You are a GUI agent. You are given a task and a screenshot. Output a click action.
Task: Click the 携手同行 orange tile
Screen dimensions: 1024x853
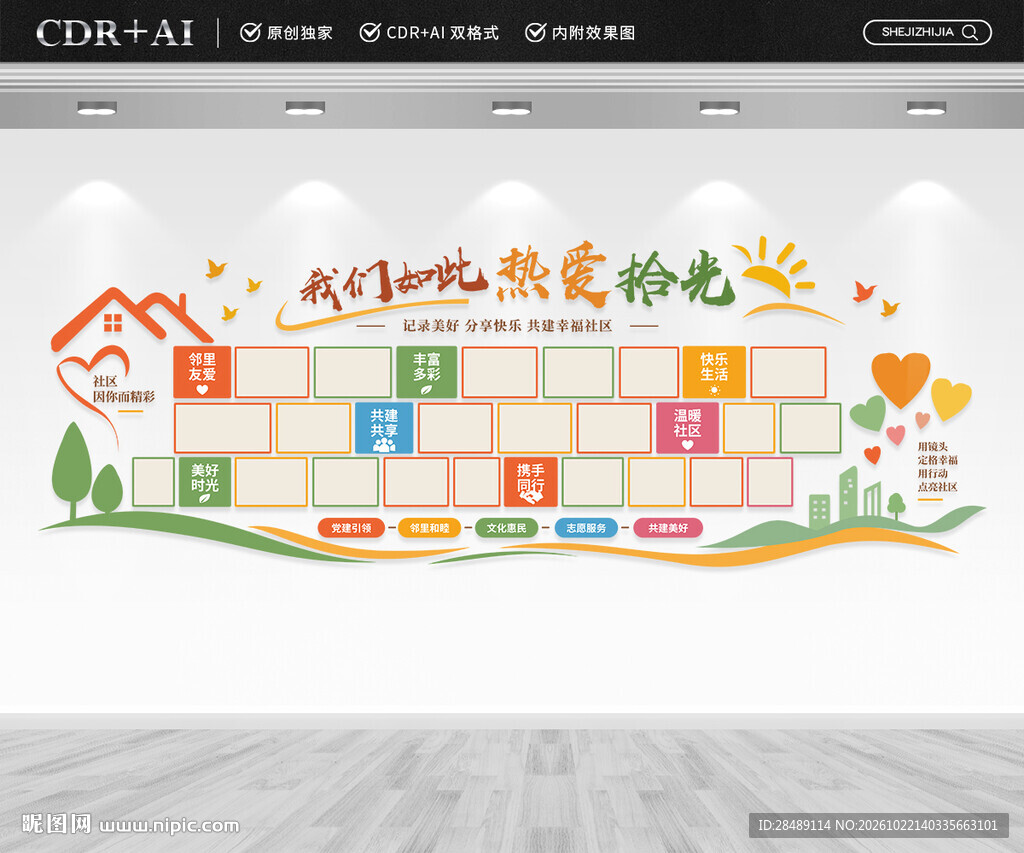(x=530, y=482)
